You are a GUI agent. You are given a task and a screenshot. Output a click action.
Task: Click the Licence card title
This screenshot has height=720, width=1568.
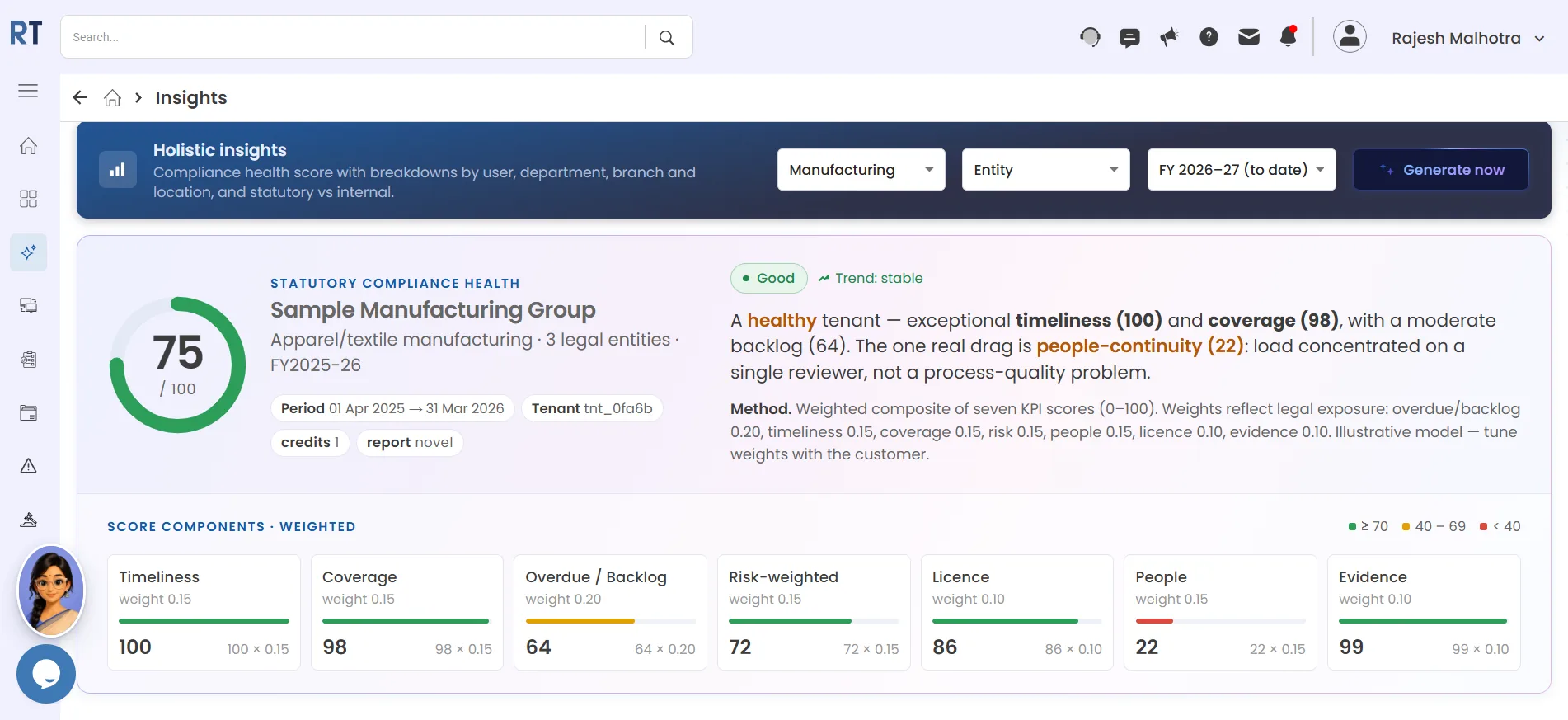click(960, 577)
